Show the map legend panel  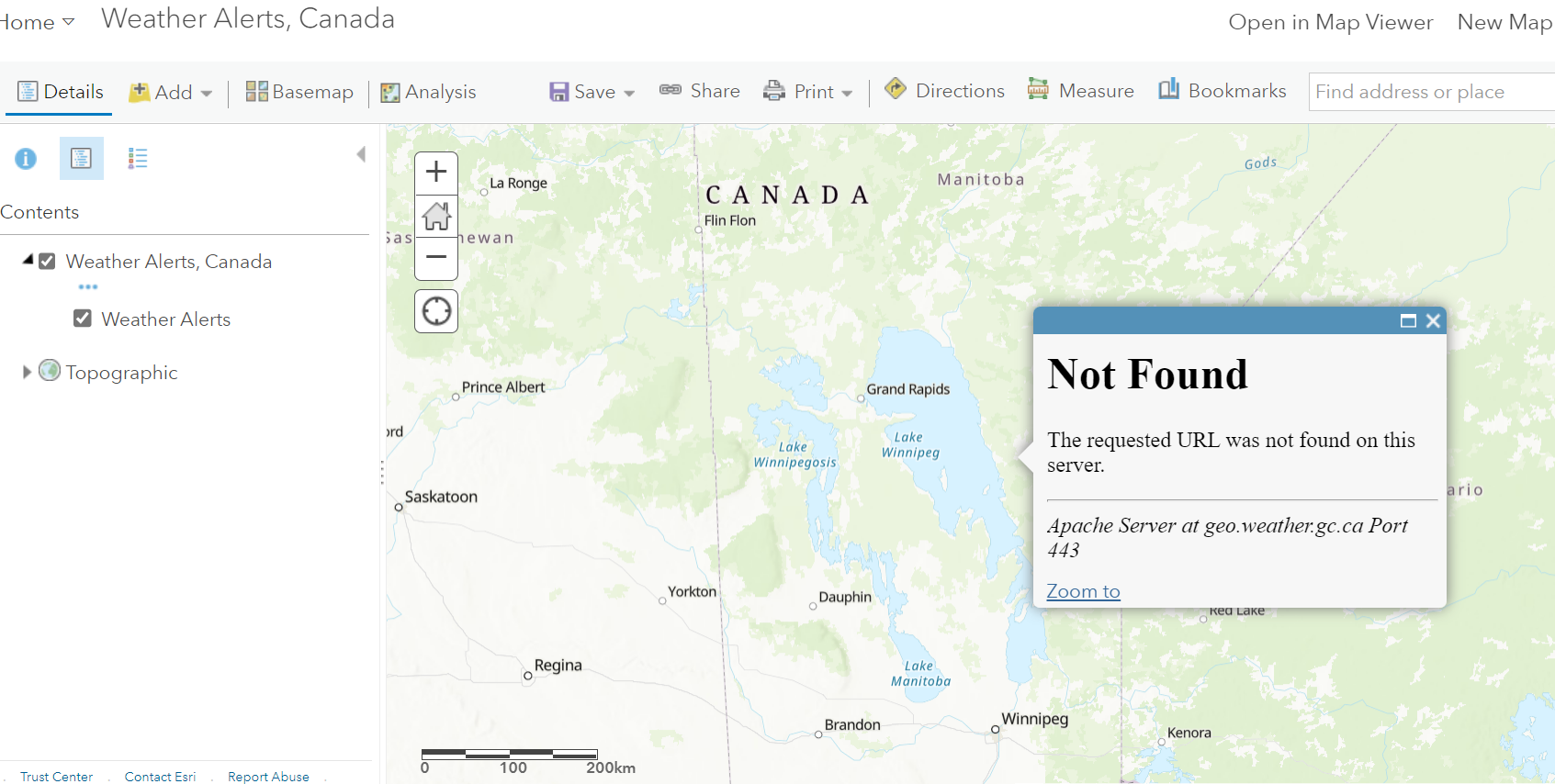coord(138,159)
